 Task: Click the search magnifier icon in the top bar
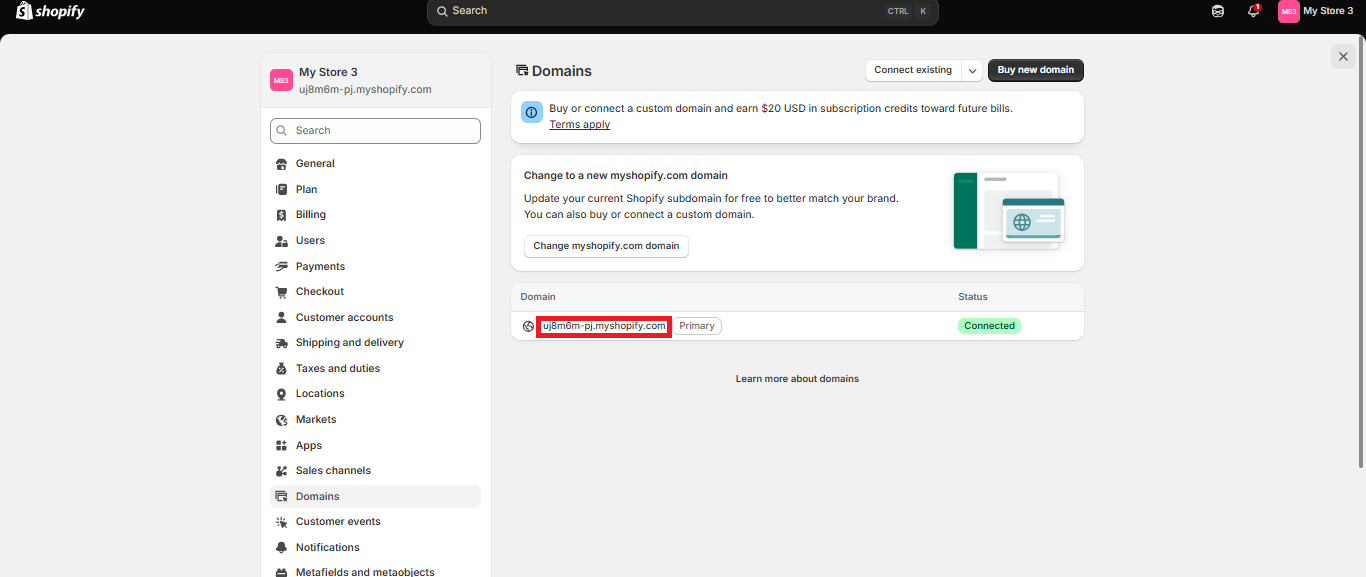[442, 11]
